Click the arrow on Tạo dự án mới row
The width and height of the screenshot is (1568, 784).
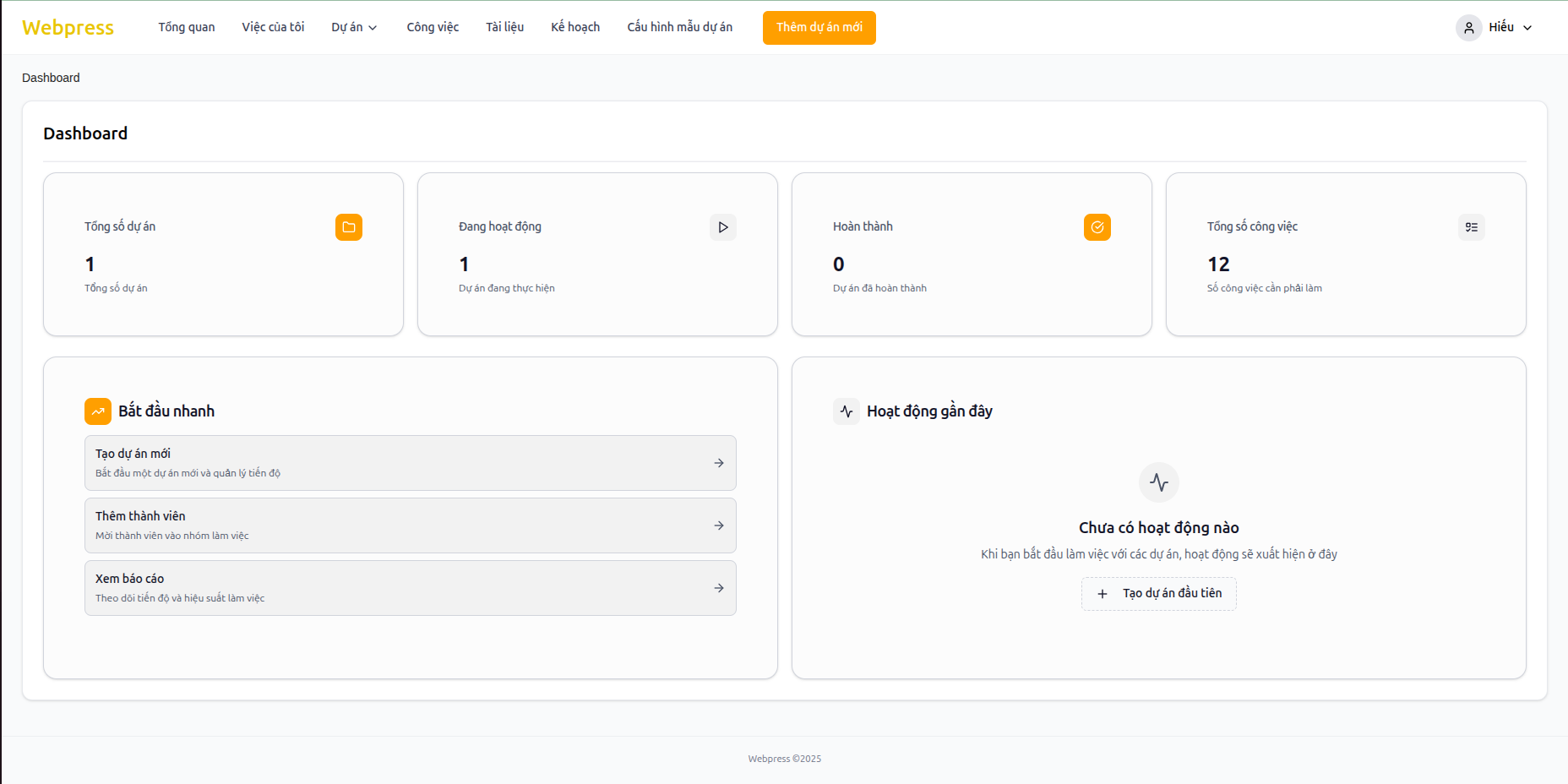coord(719,463)
